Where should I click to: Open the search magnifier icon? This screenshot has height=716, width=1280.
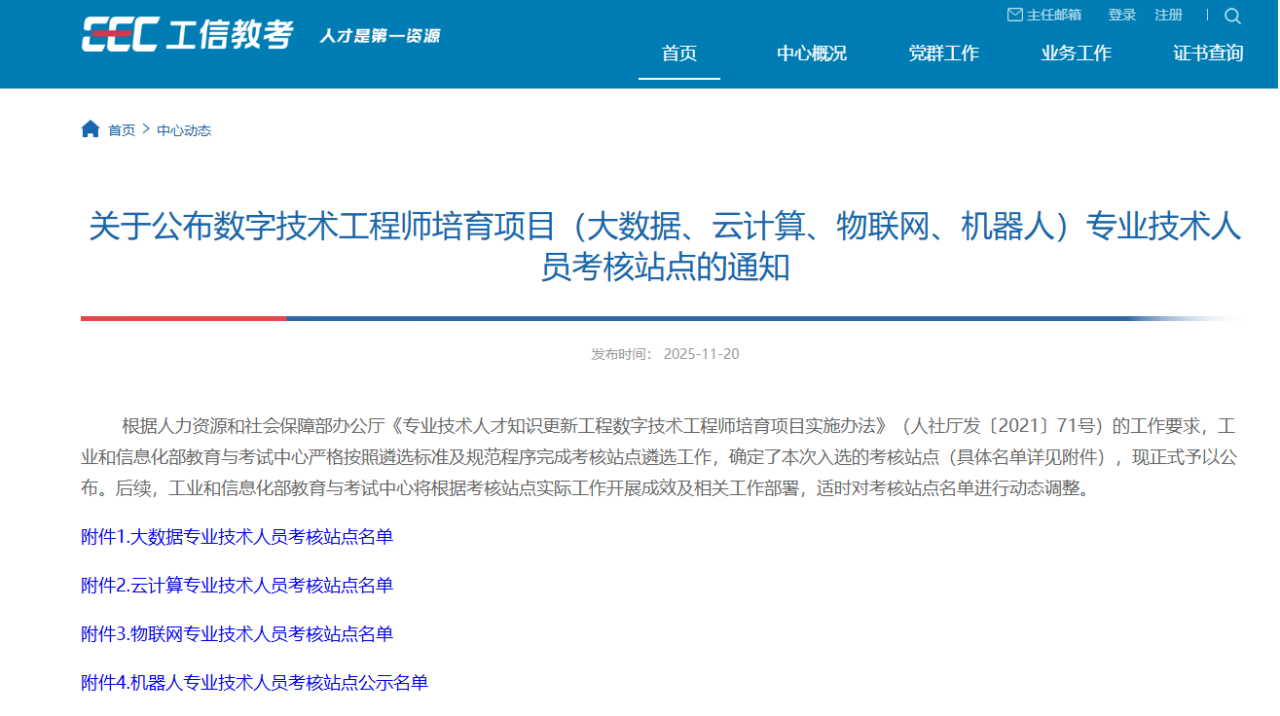(1232, 16)
